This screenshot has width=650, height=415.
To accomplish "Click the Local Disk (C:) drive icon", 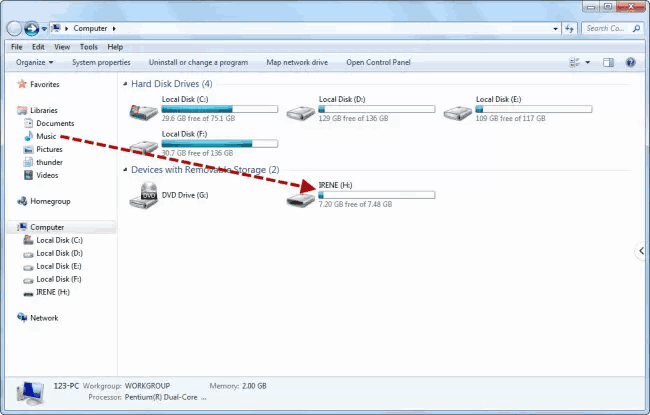I will click(x=144, y=111).
